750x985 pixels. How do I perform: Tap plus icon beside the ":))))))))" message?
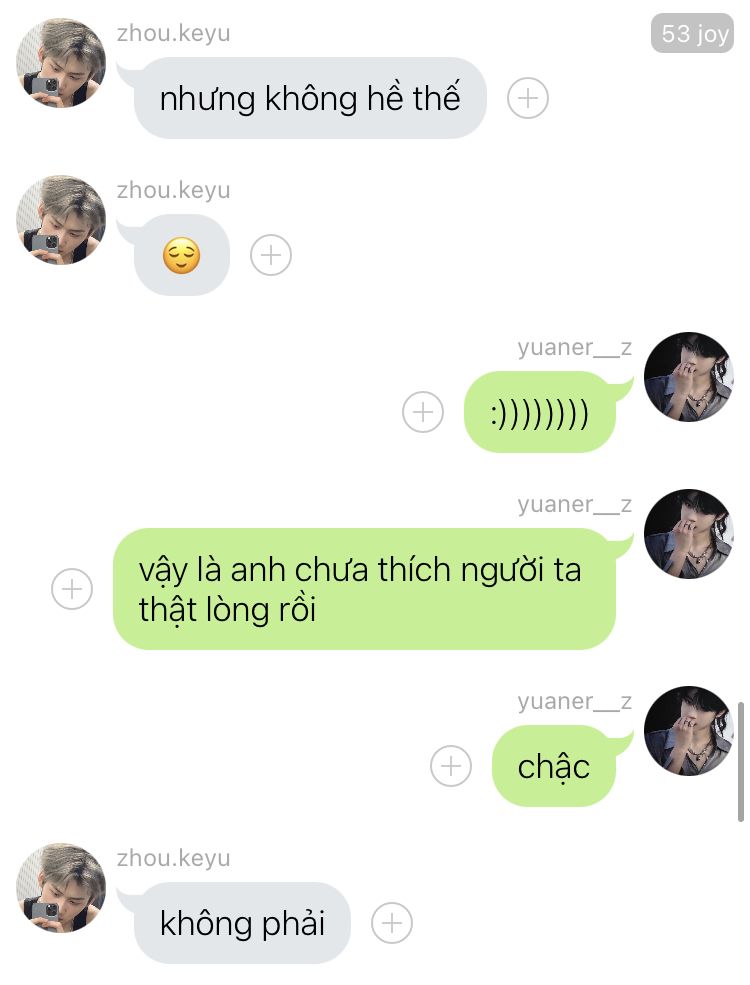point(423,412)
